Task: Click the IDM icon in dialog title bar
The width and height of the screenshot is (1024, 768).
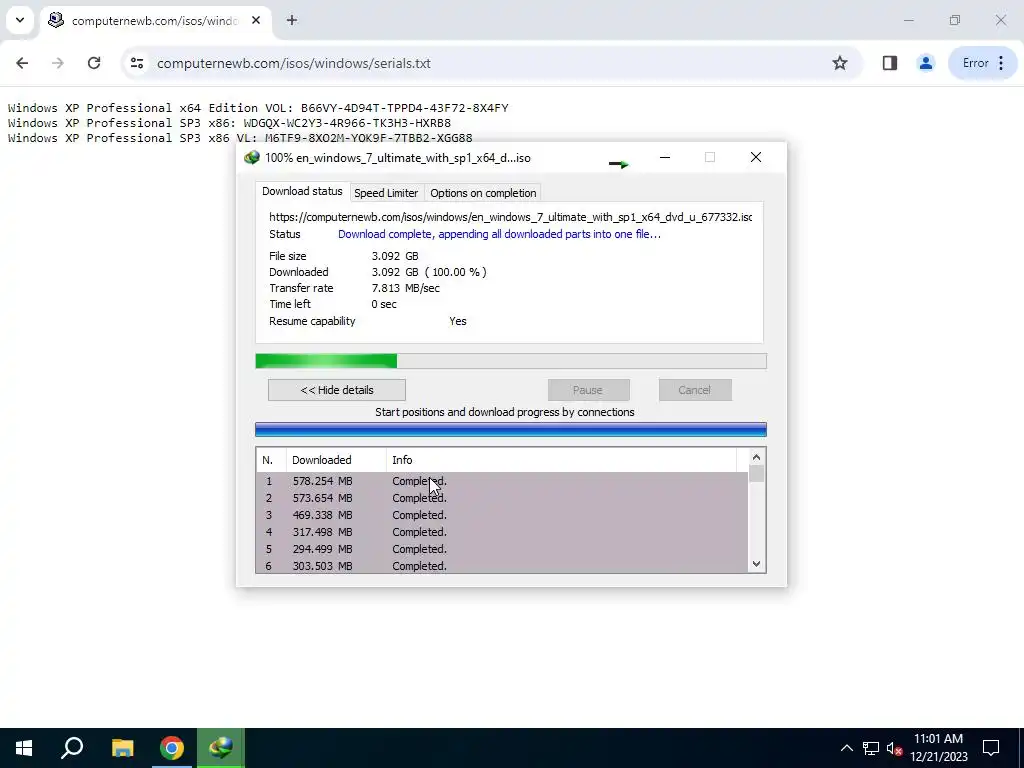Action: pyautogui.click(x=251, y=157)
